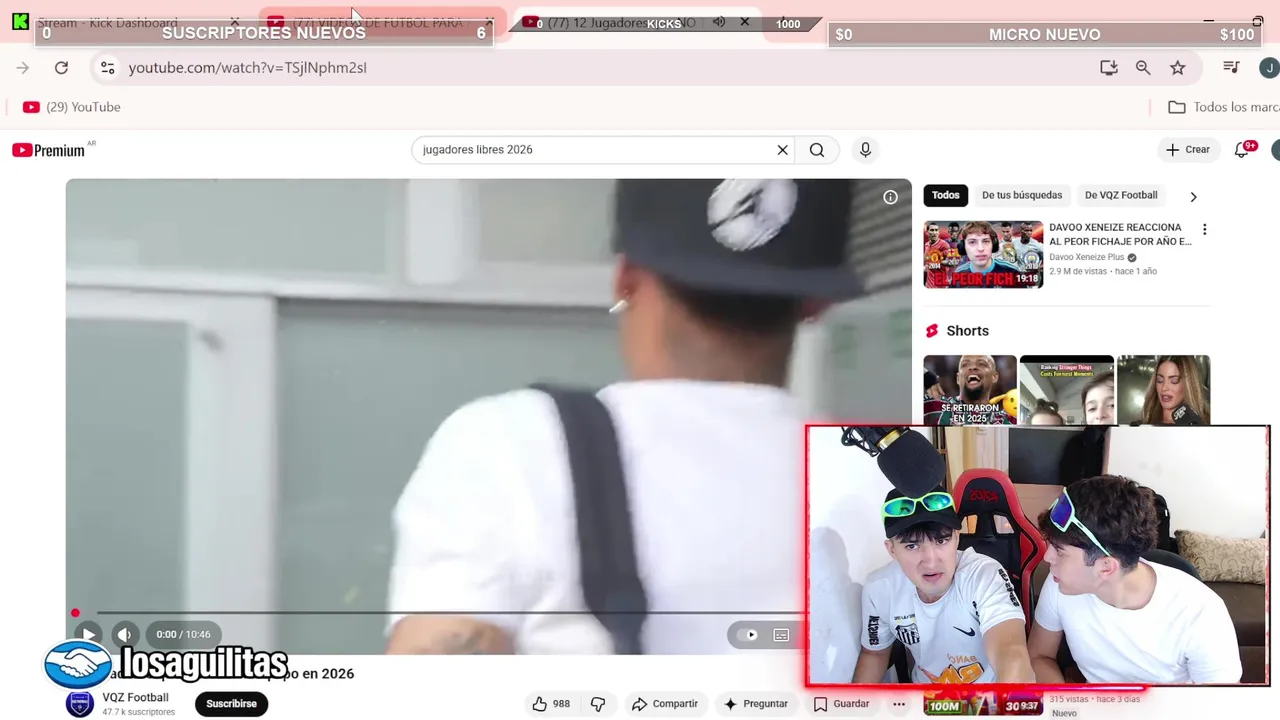Open the browser profile avatar J
The width and height of the screenshot is (1280, 720).
click(x=1268, y=67)
